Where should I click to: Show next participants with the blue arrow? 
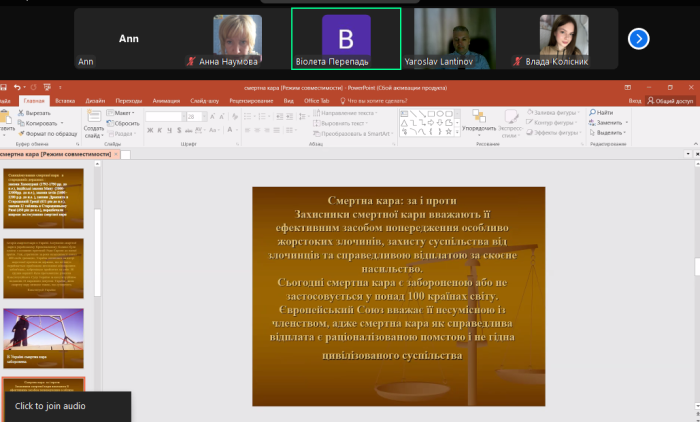pos(638,38)
